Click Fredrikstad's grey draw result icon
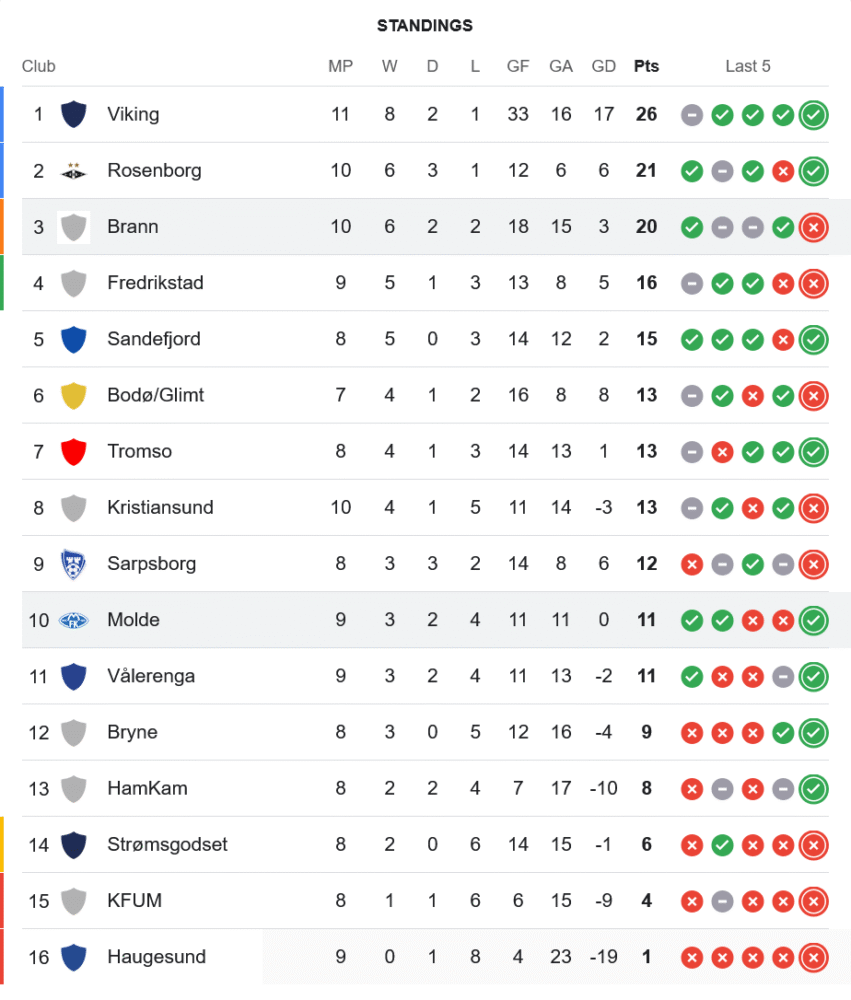This screenshot has width=851, height=1000. tap(692, 283)
